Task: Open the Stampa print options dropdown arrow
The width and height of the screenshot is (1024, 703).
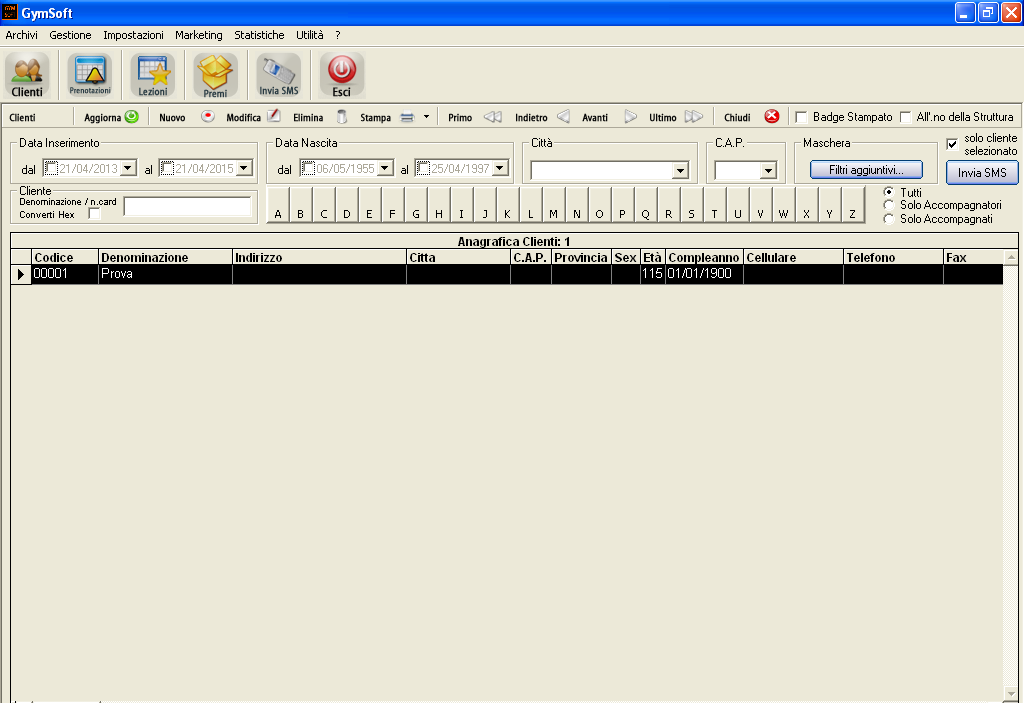Action: (426, 117)
